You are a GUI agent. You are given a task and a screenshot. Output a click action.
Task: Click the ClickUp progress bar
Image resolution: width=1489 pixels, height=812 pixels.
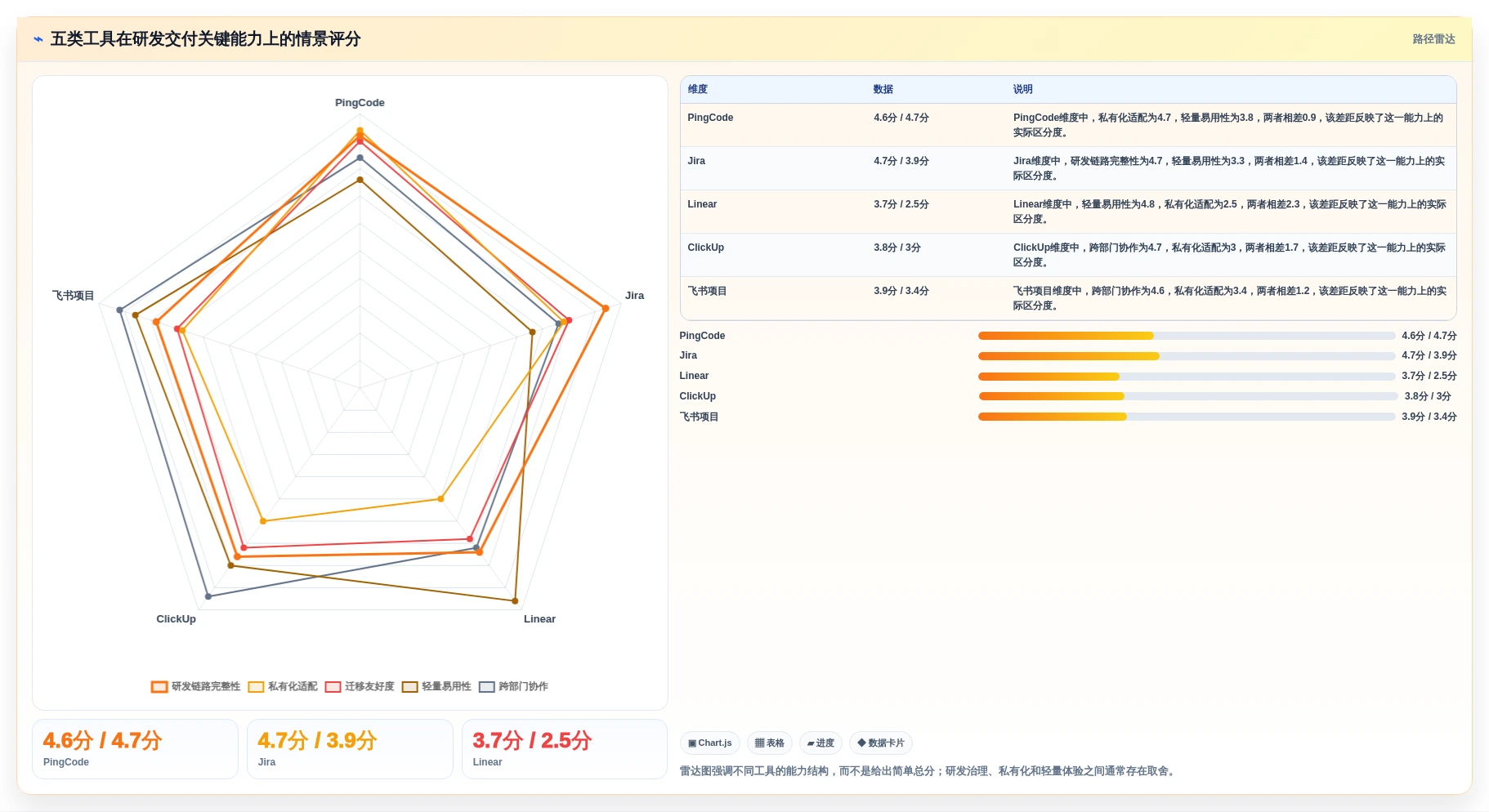(1188, 396)
